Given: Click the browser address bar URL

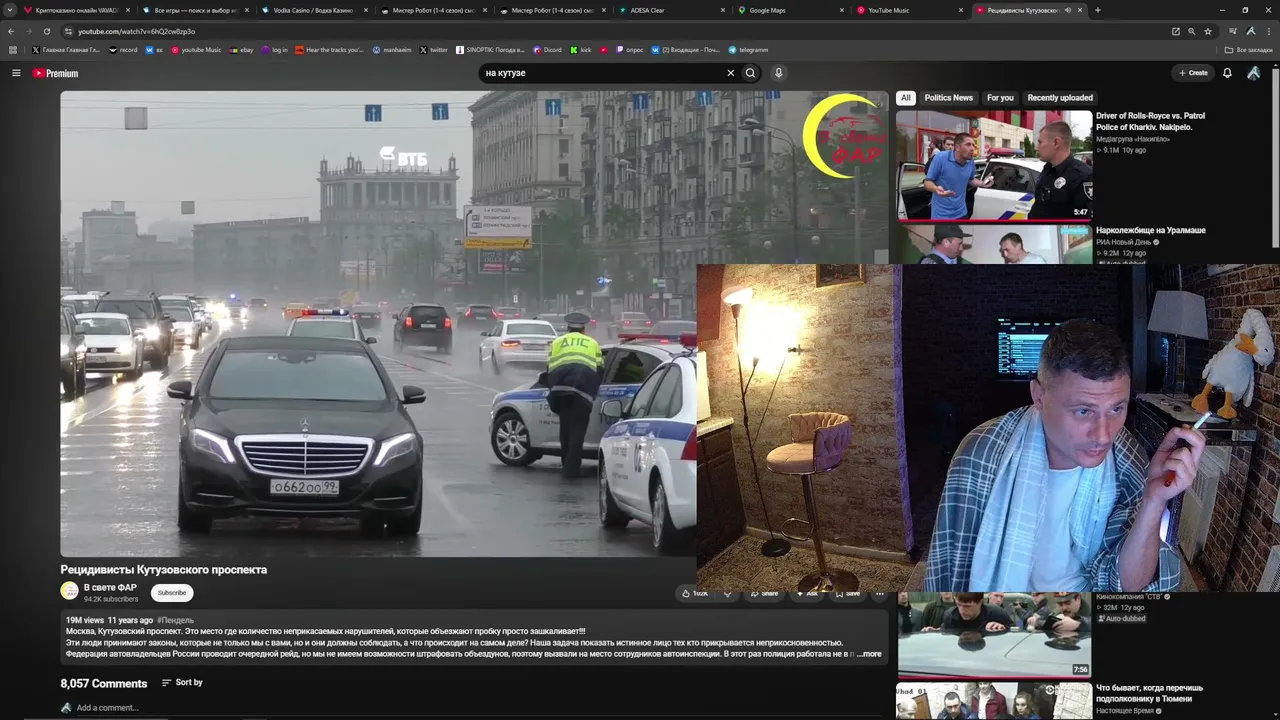Looking at the screenshot, I should 137,31.
